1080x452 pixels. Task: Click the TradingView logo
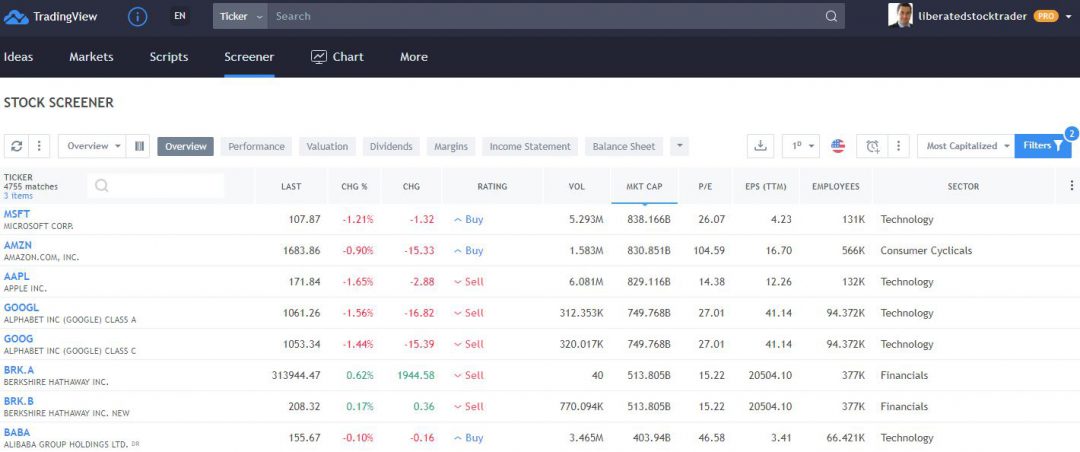point(50,17)
